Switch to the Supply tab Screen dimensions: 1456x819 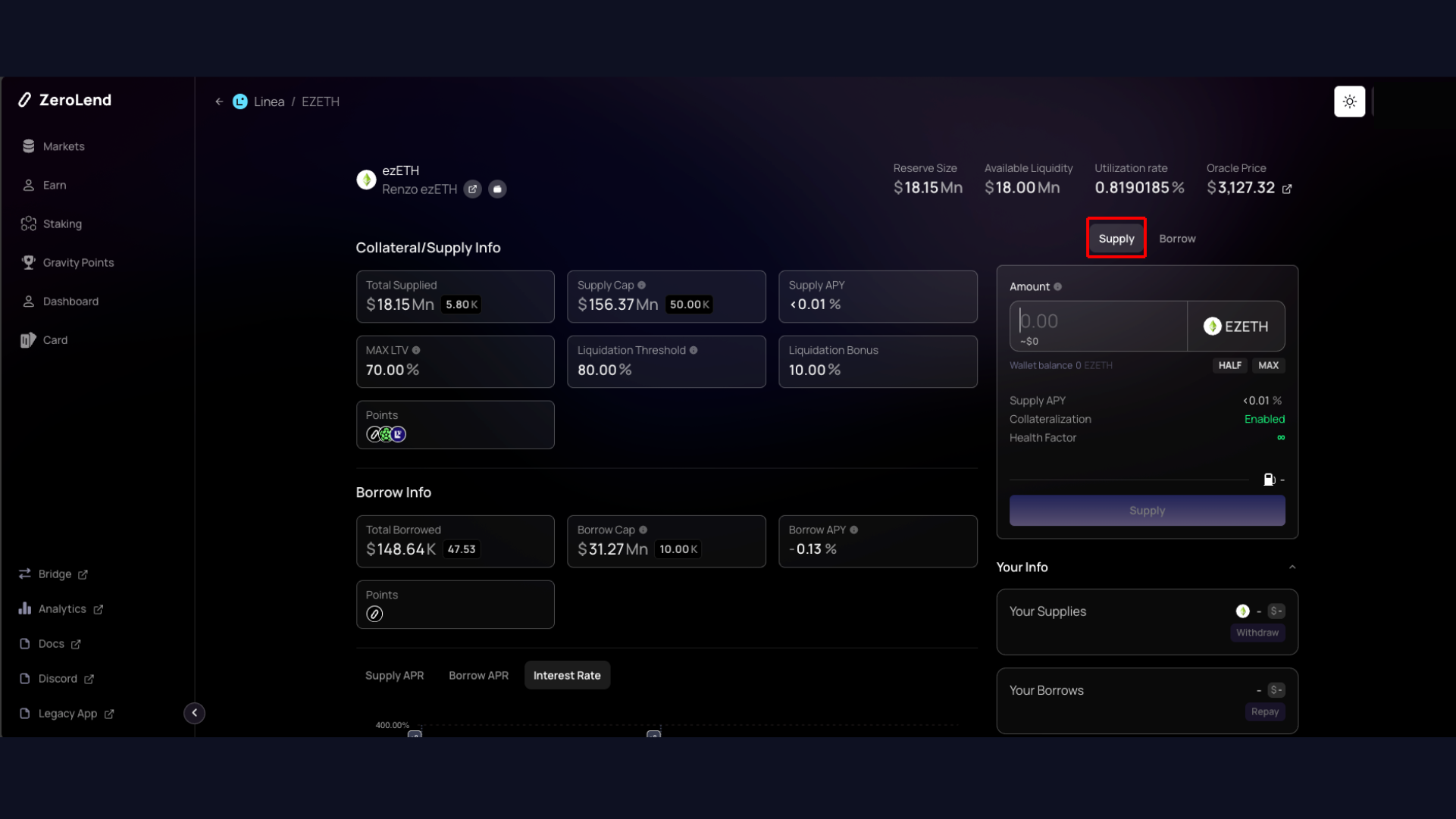tap(1116, 238)
